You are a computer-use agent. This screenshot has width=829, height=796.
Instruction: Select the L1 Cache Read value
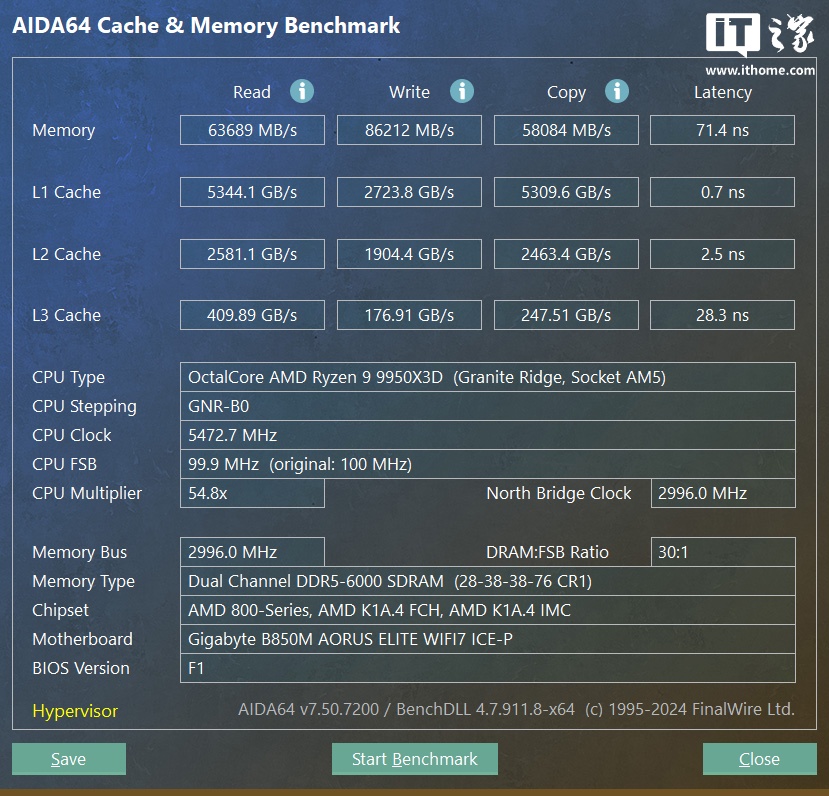pyautogui.click(x=252, y=192)
